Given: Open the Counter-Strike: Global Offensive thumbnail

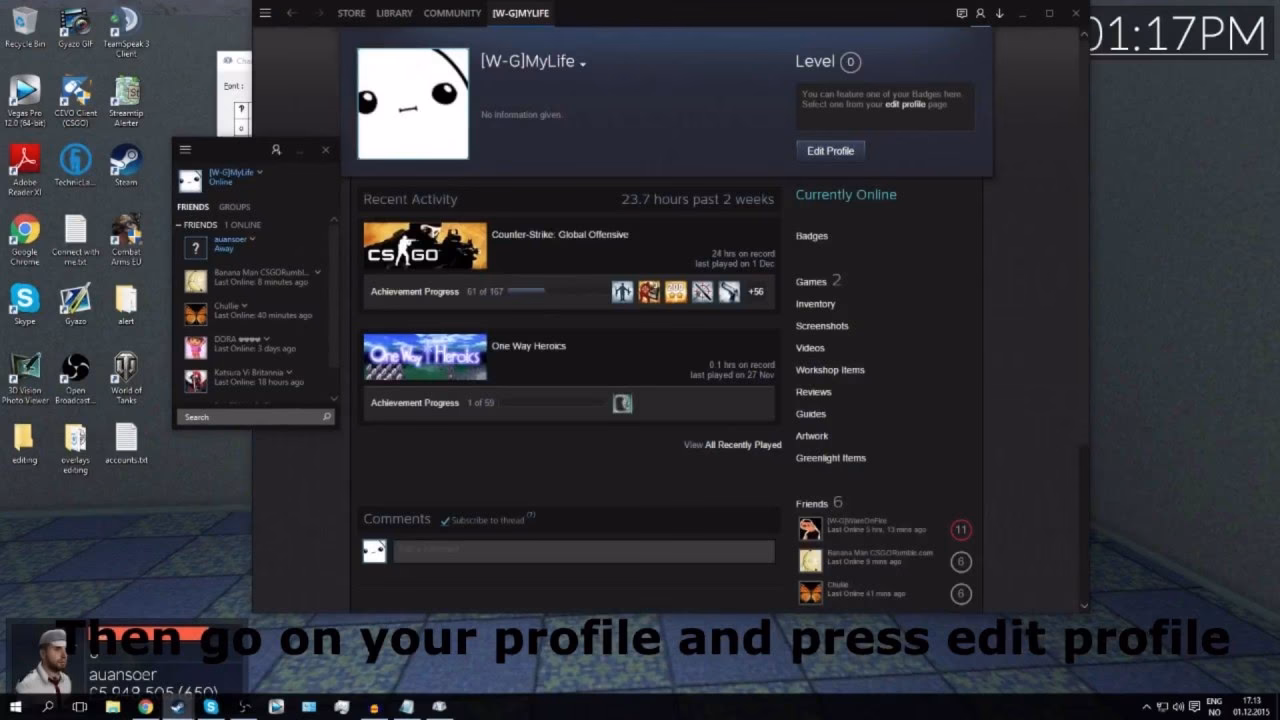Looking at the screenshot, I should (x=425, y=245).
